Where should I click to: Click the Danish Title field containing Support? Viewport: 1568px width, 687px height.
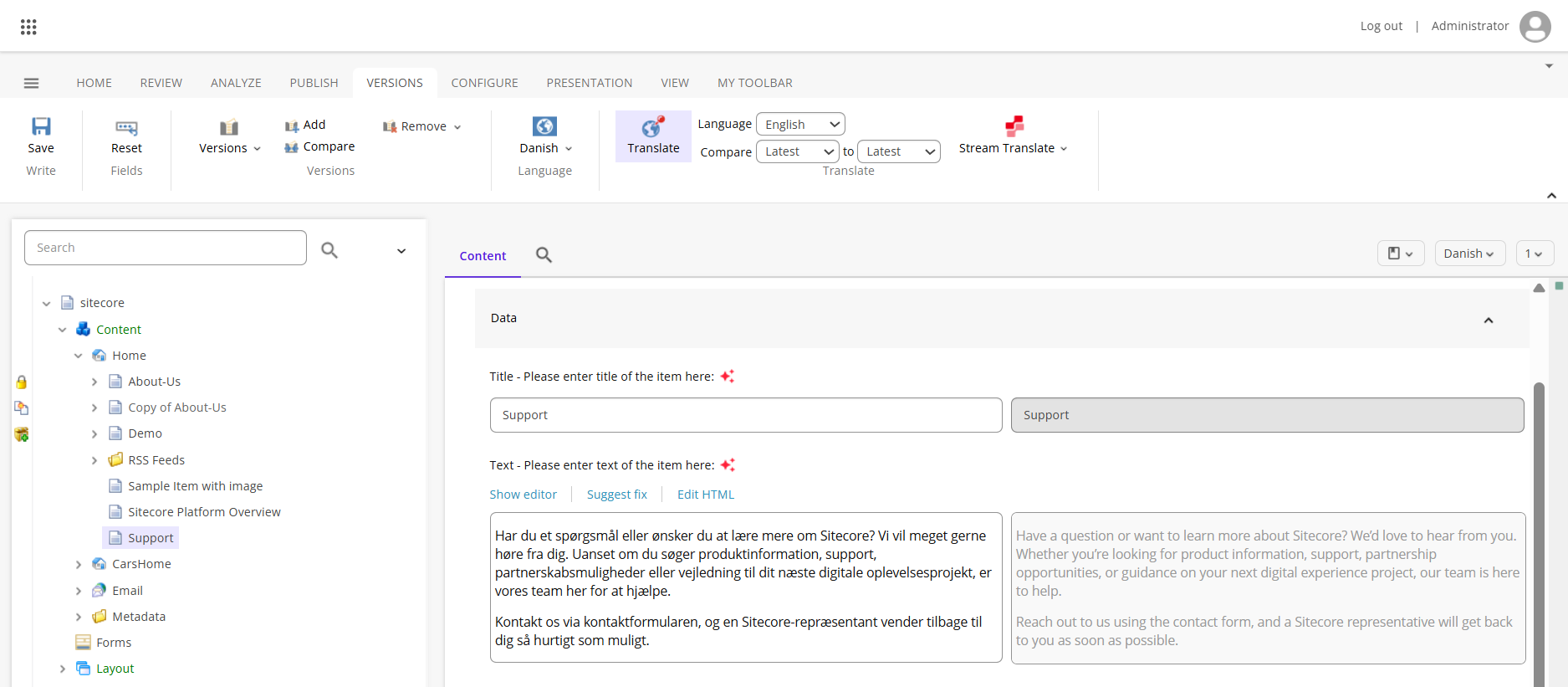[x=746, y=415]
